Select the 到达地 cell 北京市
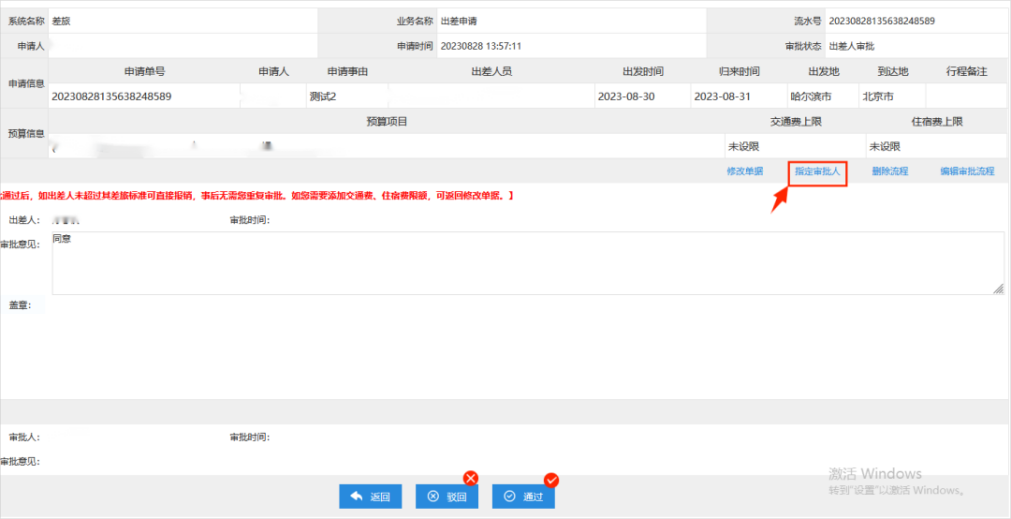The height and width of the screenshot is (519, 1011). coord(881,97)
